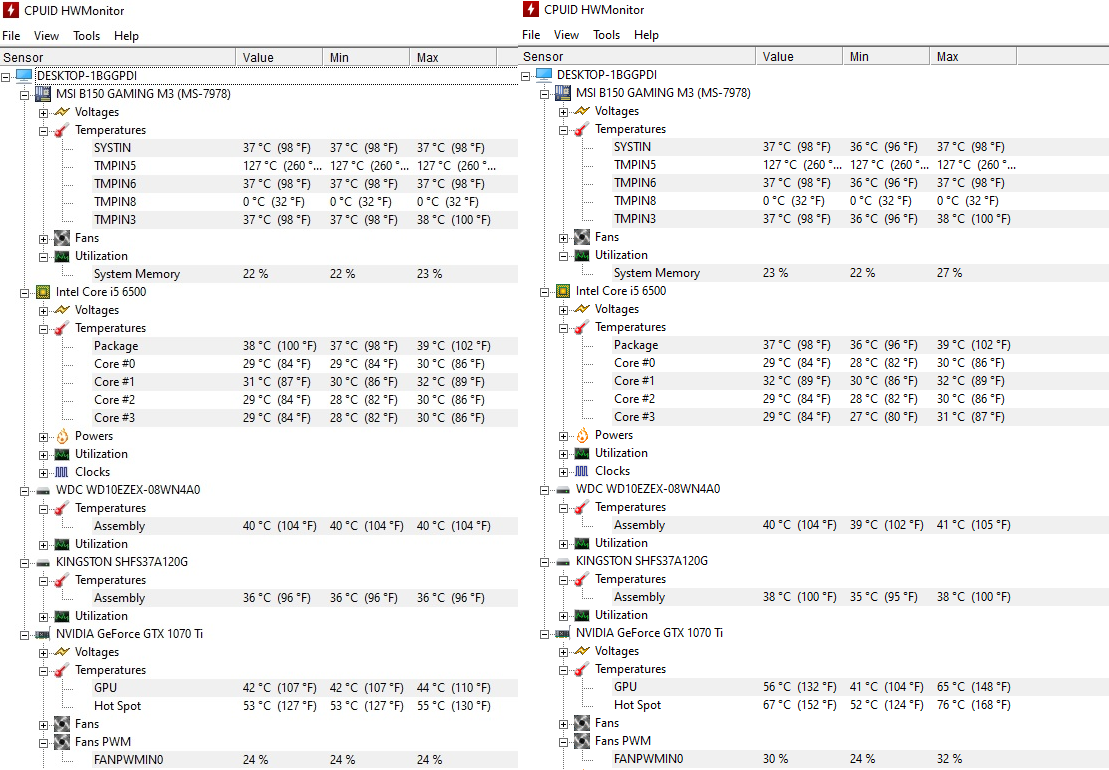Collapse MSI B150 GAMING M3 node, left window

(x=25, y=94)
